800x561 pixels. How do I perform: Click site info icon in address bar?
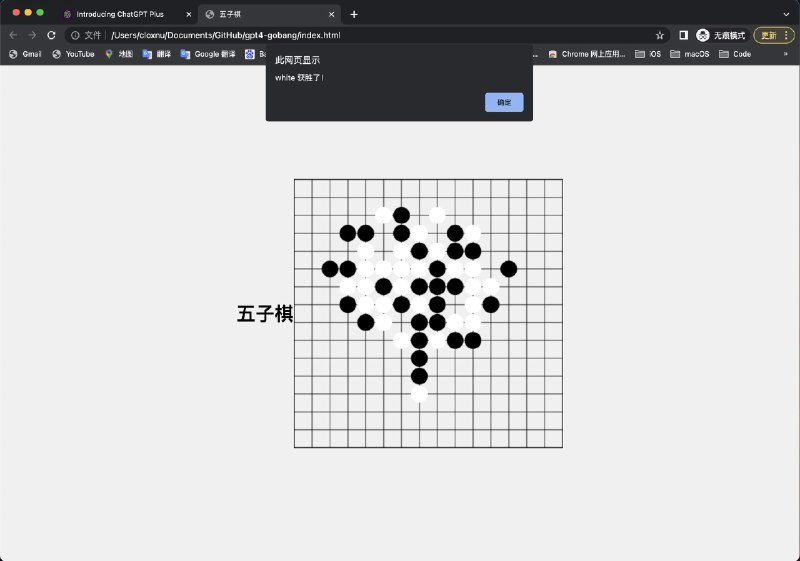pyautogui.click(x=75, y=35)
